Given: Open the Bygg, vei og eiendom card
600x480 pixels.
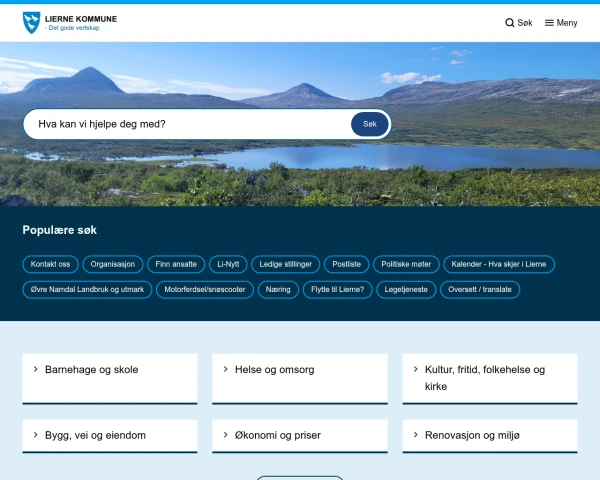Looking at the screenshot, I should (x=110, y=436).
